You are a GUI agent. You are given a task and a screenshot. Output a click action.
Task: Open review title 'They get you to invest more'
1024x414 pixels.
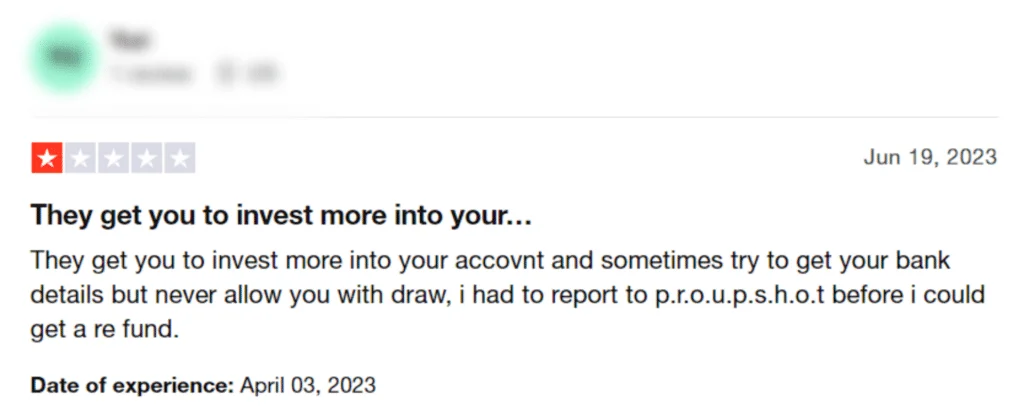click(281, 215)
